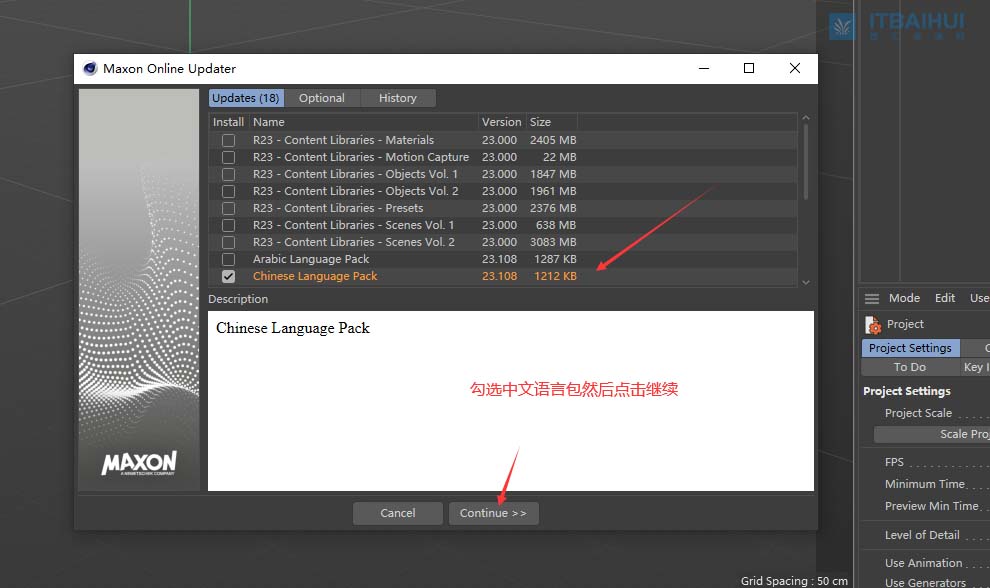This screenshot has width=990, height=588.
Task: Click the 'Grid Spacing : 50 cm' viewport text
Action: pos(794,581)
